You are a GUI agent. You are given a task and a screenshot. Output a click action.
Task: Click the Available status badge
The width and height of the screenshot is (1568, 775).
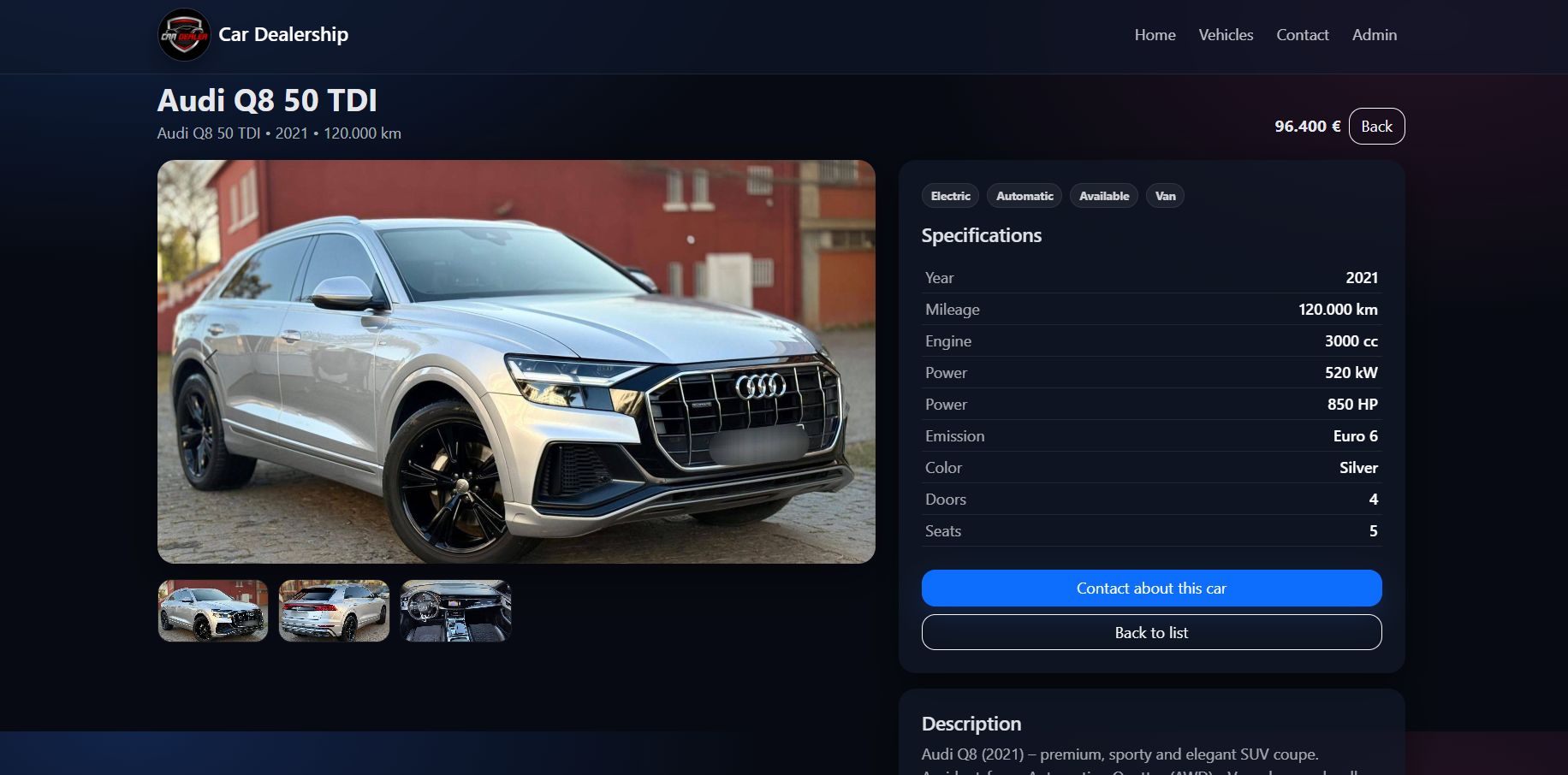click(1103, 196)
